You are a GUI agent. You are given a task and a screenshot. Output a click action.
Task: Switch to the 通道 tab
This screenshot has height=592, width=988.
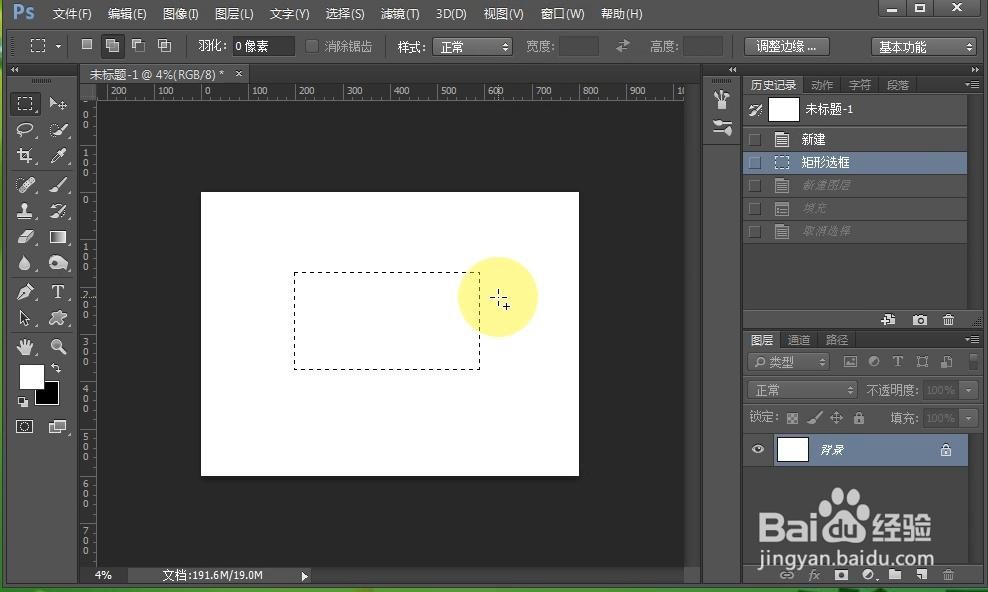[798, 339]
